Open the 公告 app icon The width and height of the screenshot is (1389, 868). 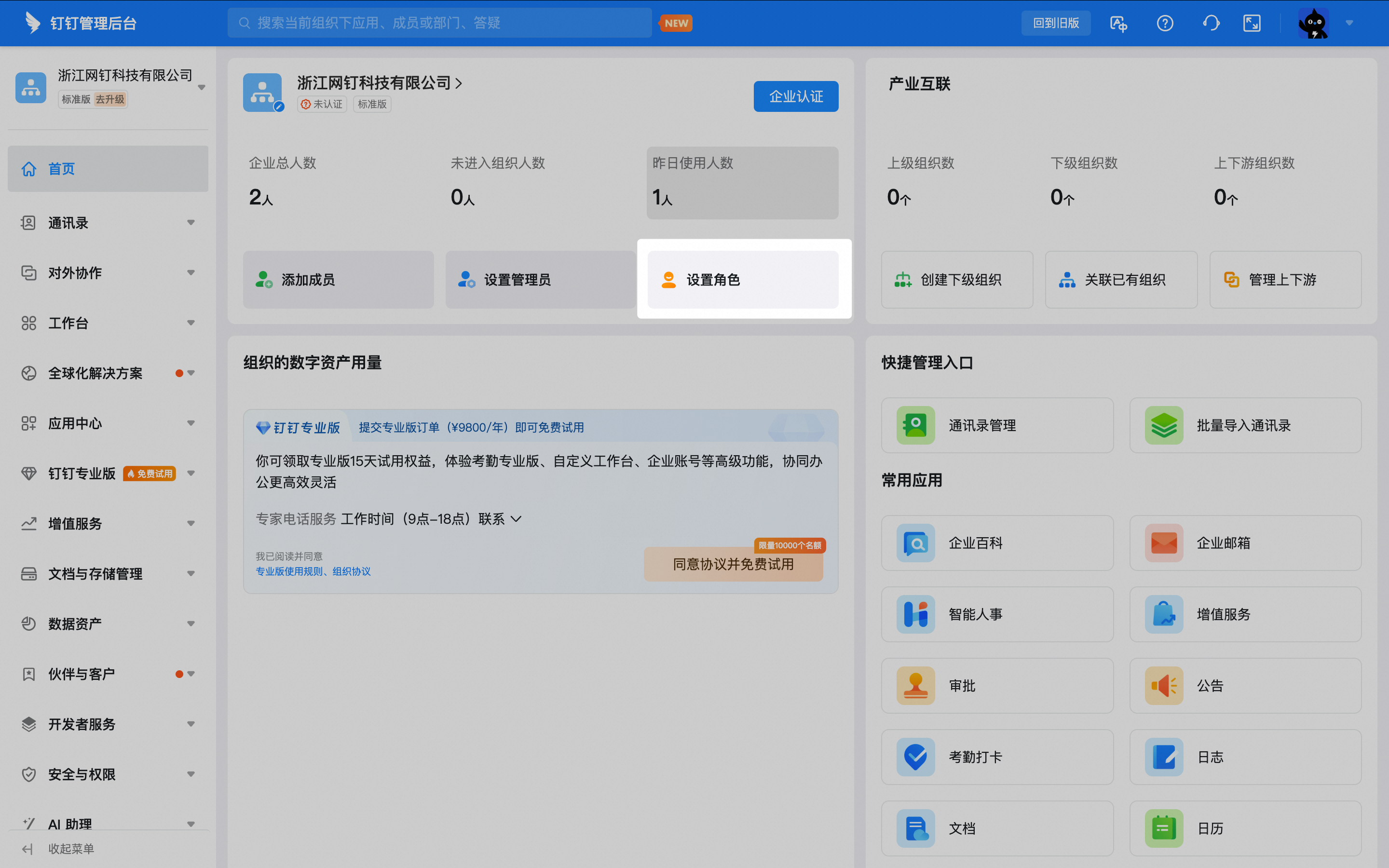coord(1163,685)
